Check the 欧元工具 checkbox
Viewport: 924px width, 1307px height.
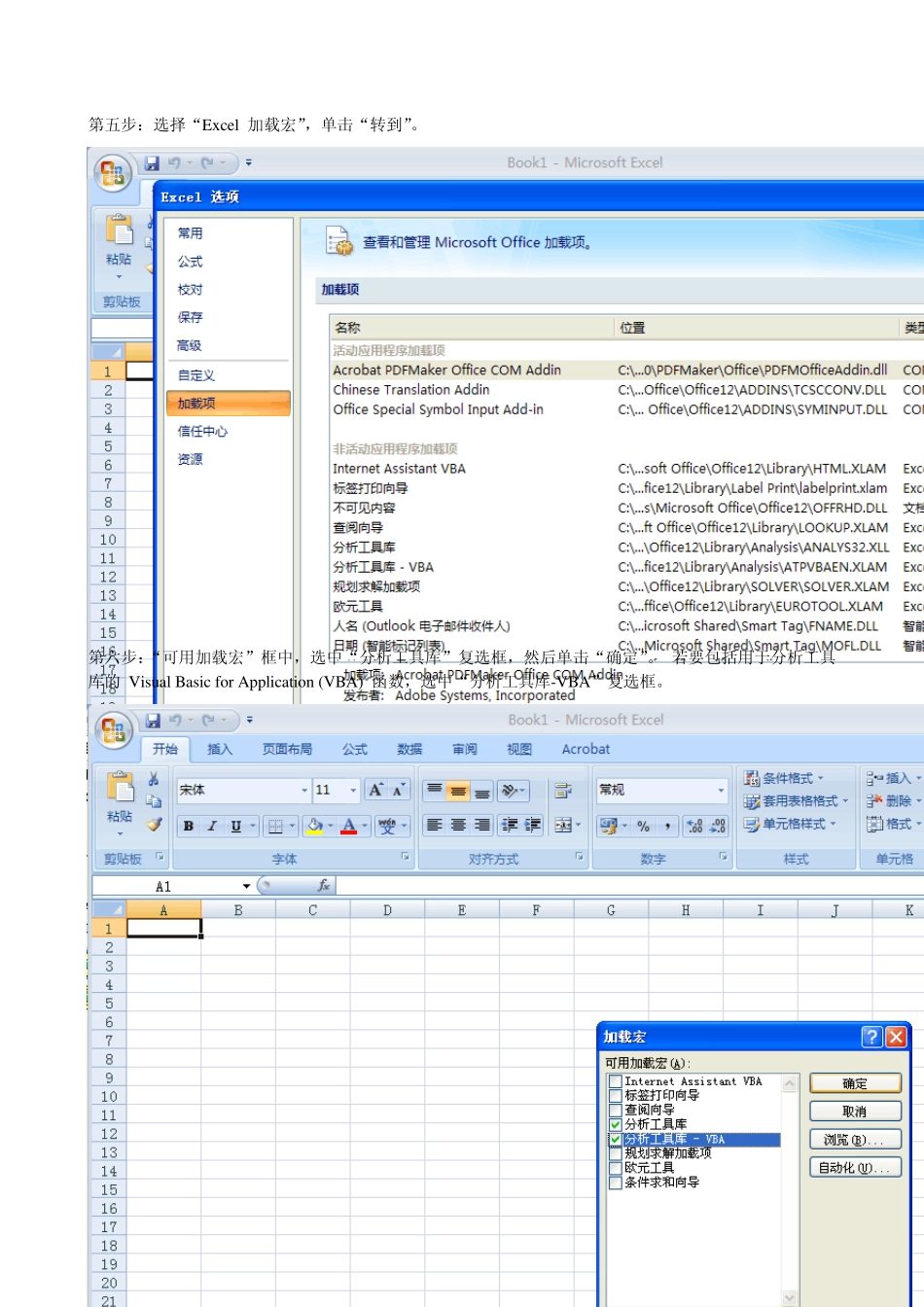(x=615, y=1169)
